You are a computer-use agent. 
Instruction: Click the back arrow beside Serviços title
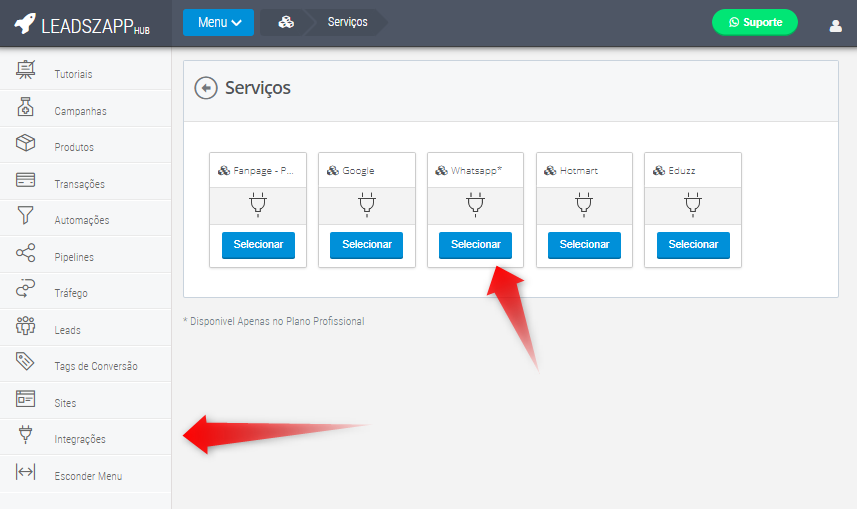pyautogui.click(x=206, y=88)
